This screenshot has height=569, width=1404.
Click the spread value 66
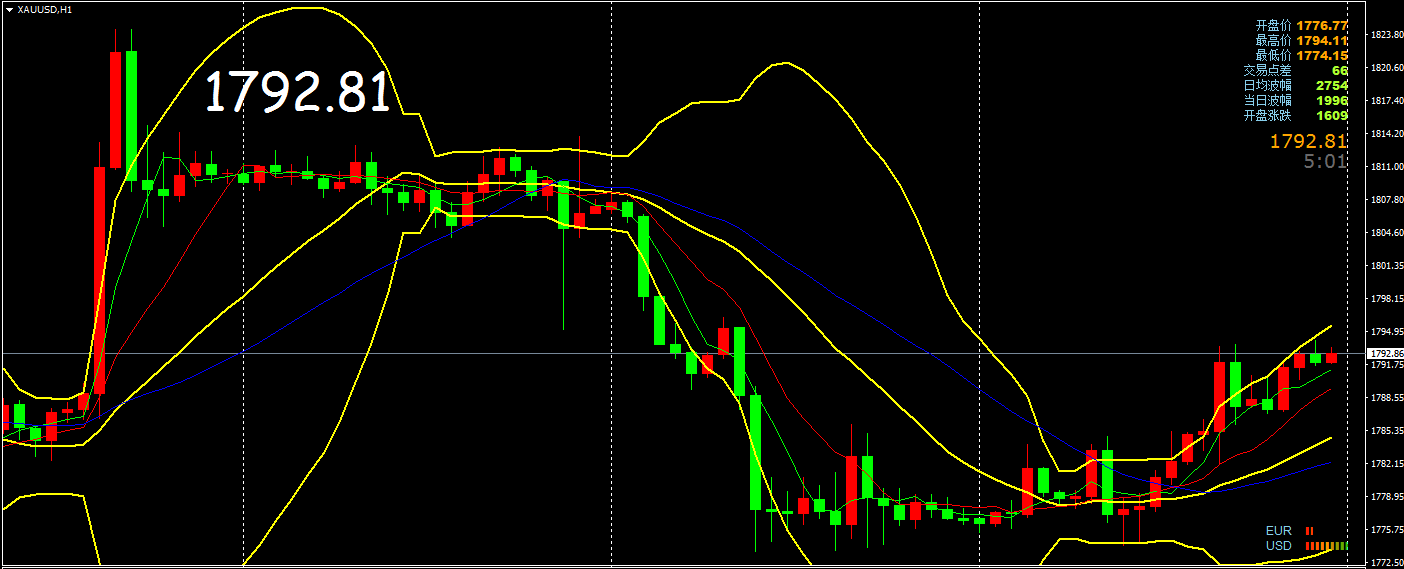[1340, 70]
